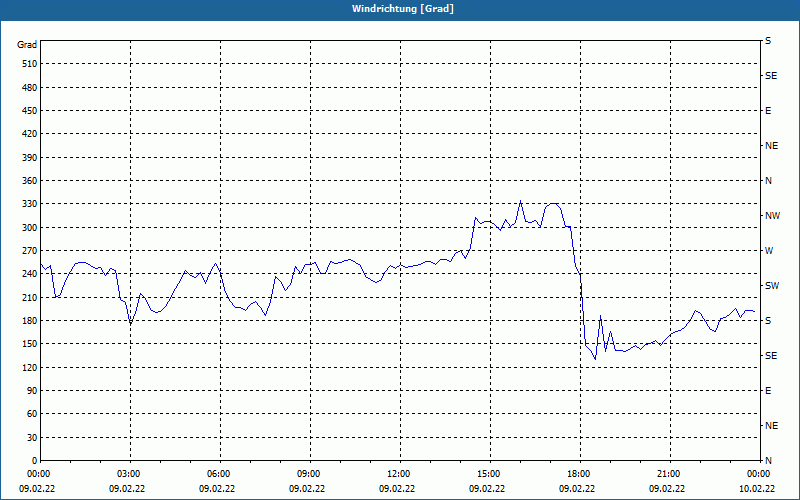Viewport: 800px width, 500px height.
Task: Click the chart title "Windrichtung [Grad]"
Action: (x=403, y=9)
